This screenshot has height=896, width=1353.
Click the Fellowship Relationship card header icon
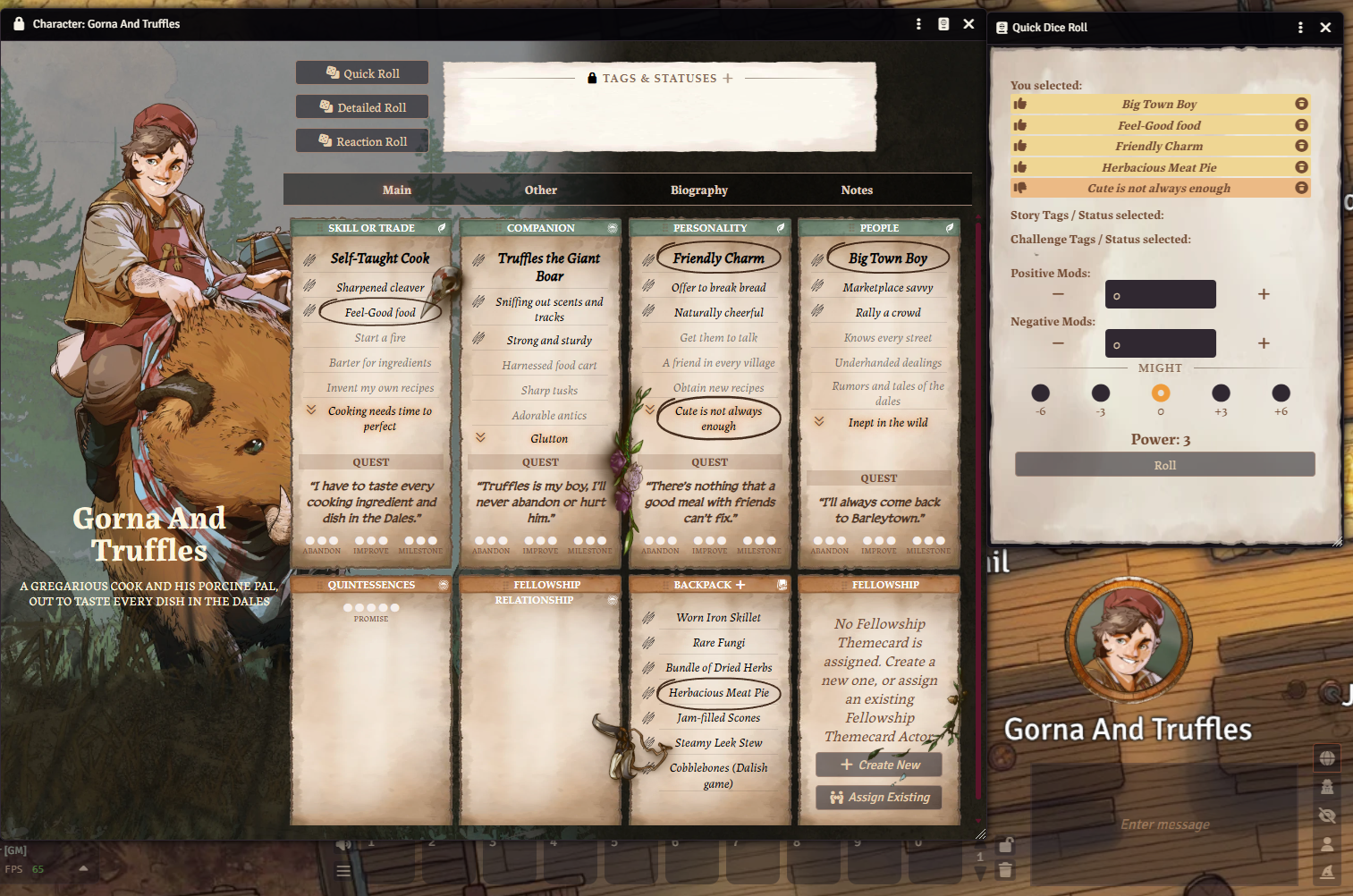pos(613,600)
